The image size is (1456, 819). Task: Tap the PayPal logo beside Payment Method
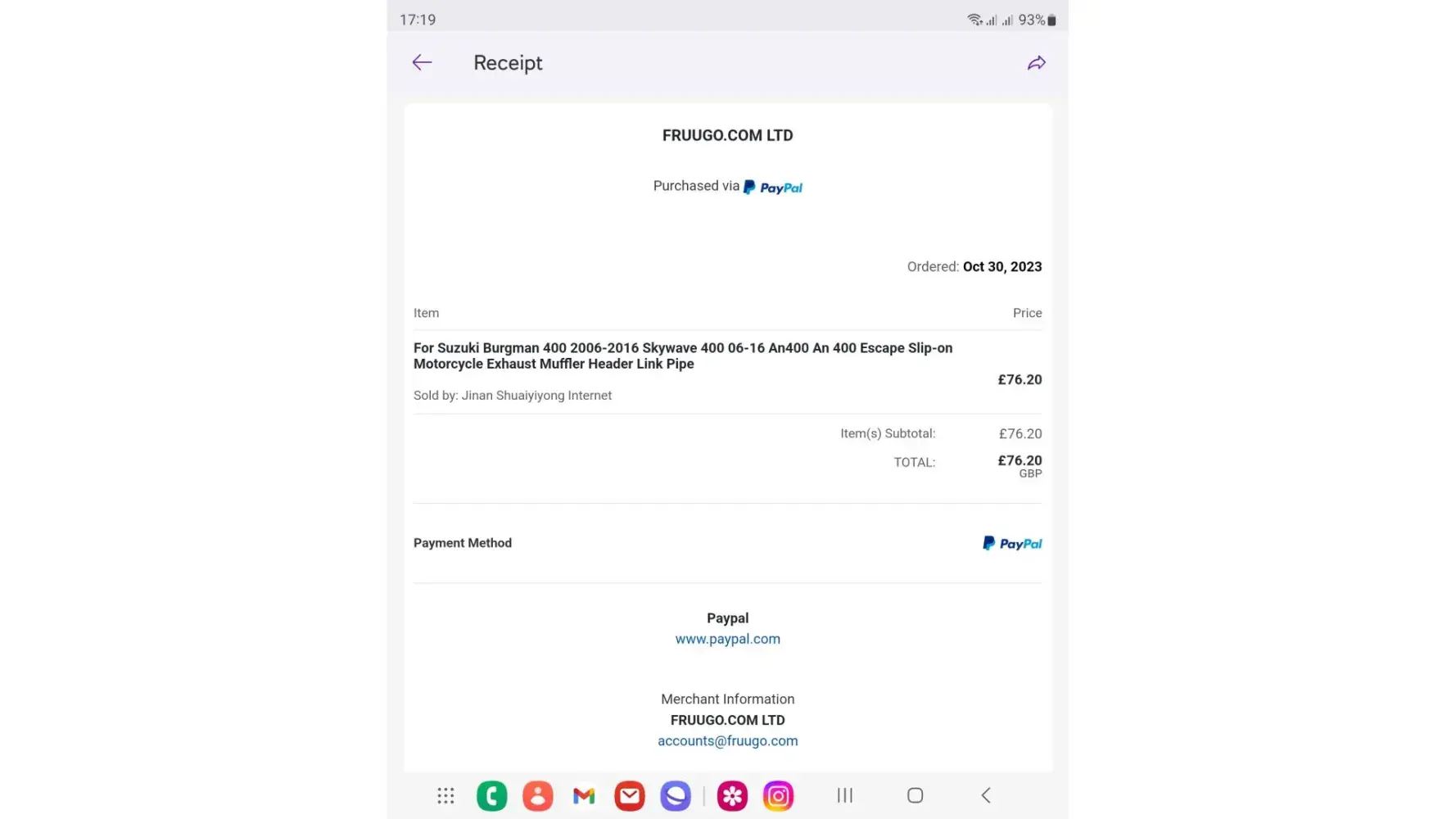click(1012, 543)
